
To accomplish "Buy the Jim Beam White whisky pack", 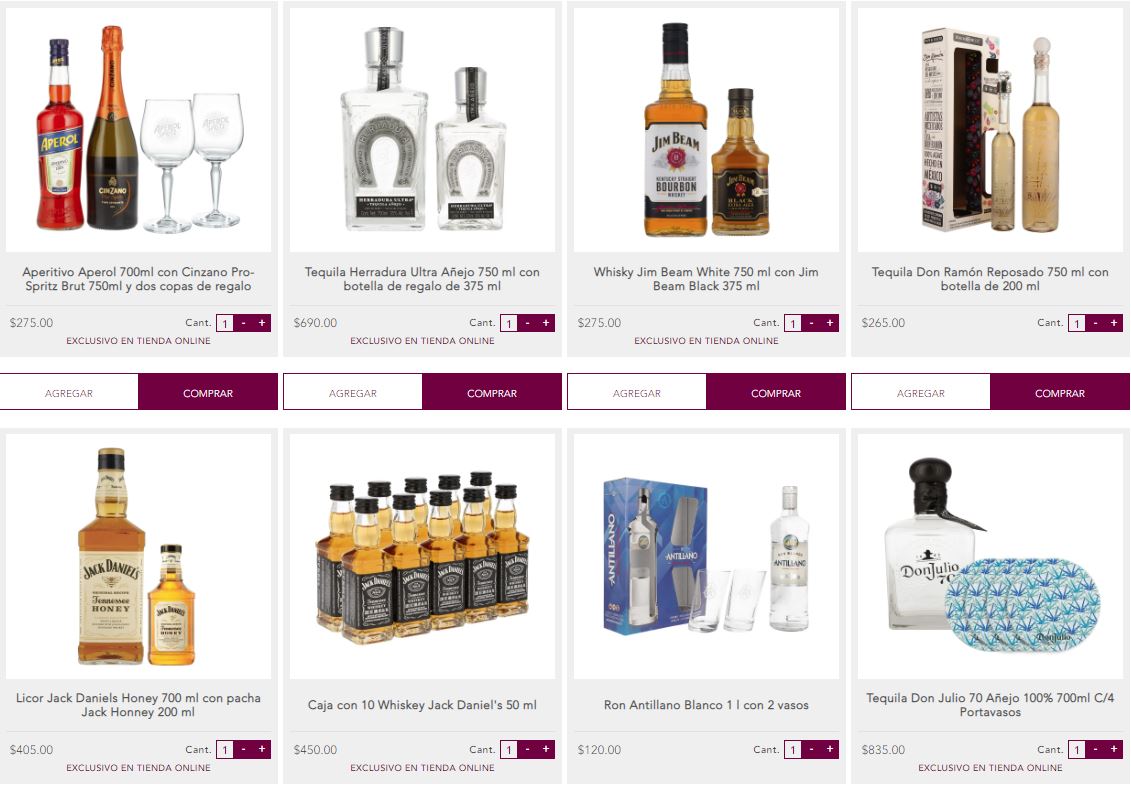I will (x=776, y=392).
